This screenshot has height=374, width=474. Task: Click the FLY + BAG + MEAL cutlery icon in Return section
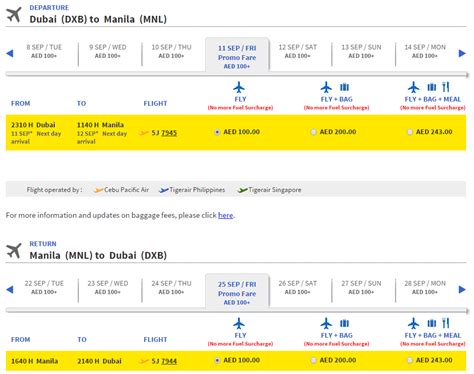[446, 323]
